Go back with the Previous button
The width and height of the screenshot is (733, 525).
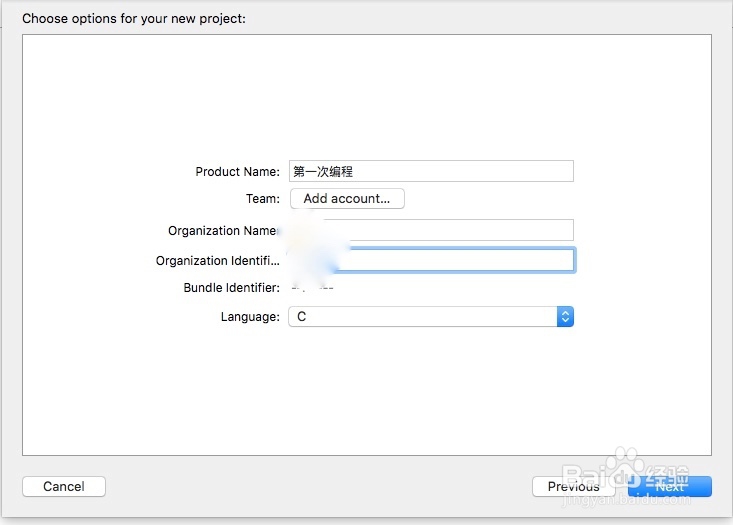(573, 486)
